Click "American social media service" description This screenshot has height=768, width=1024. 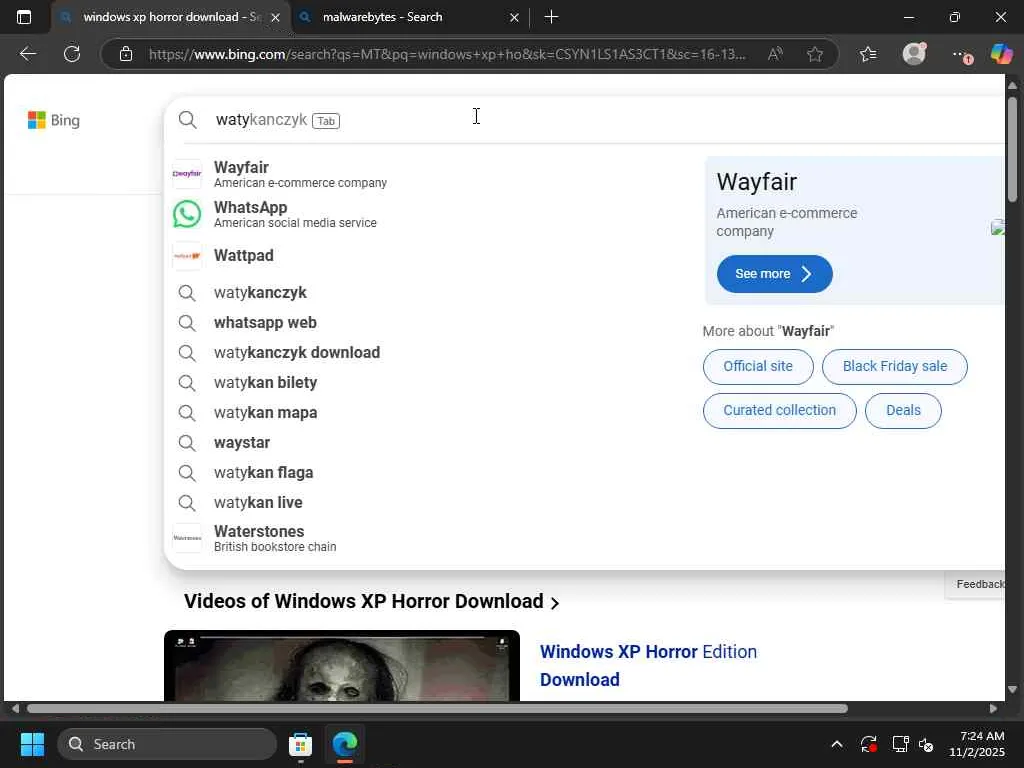pyautogui.click(x=295, y=223)
